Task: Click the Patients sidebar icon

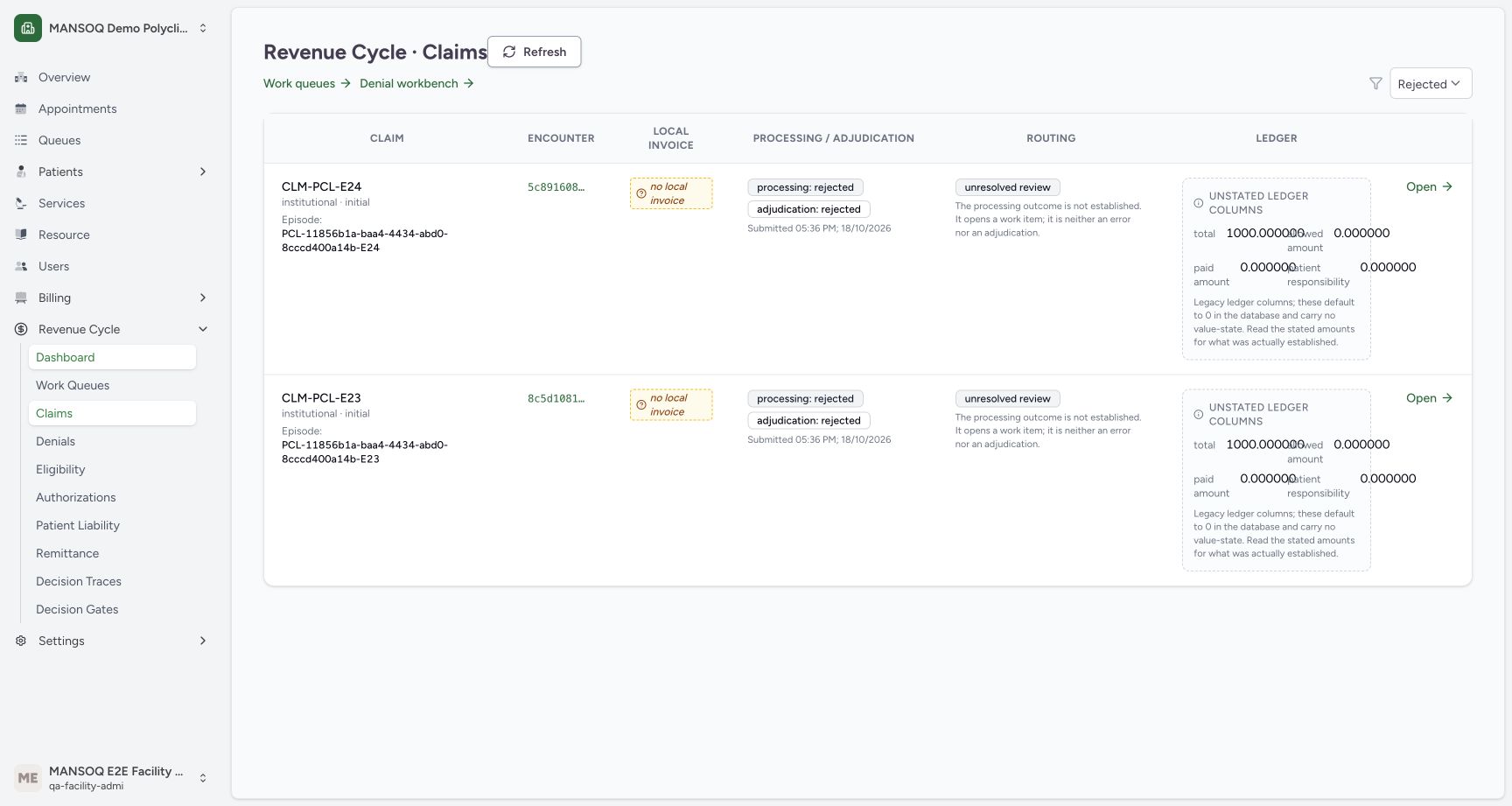Action: (x=21, y=172)
